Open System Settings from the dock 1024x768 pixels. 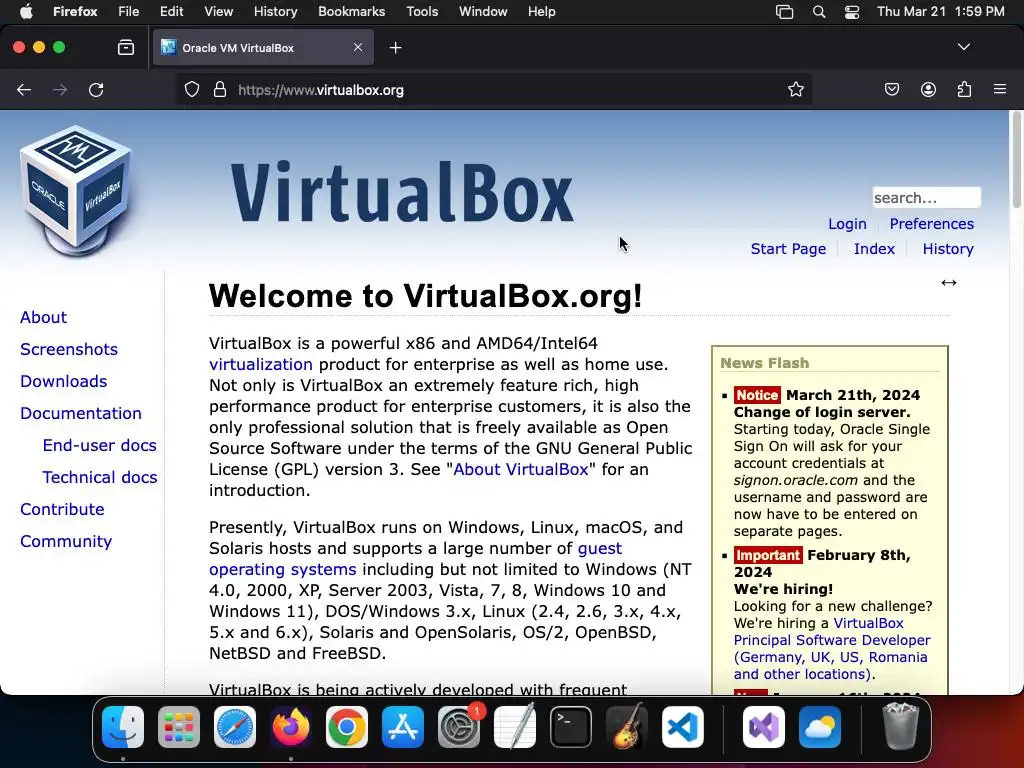point(459,727)
